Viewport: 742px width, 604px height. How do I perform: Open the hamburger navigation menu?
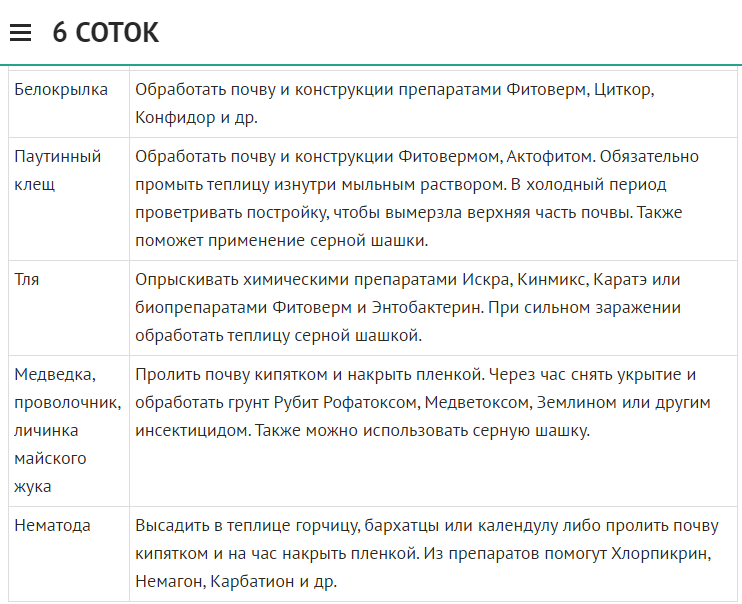(x=20, y=33)
